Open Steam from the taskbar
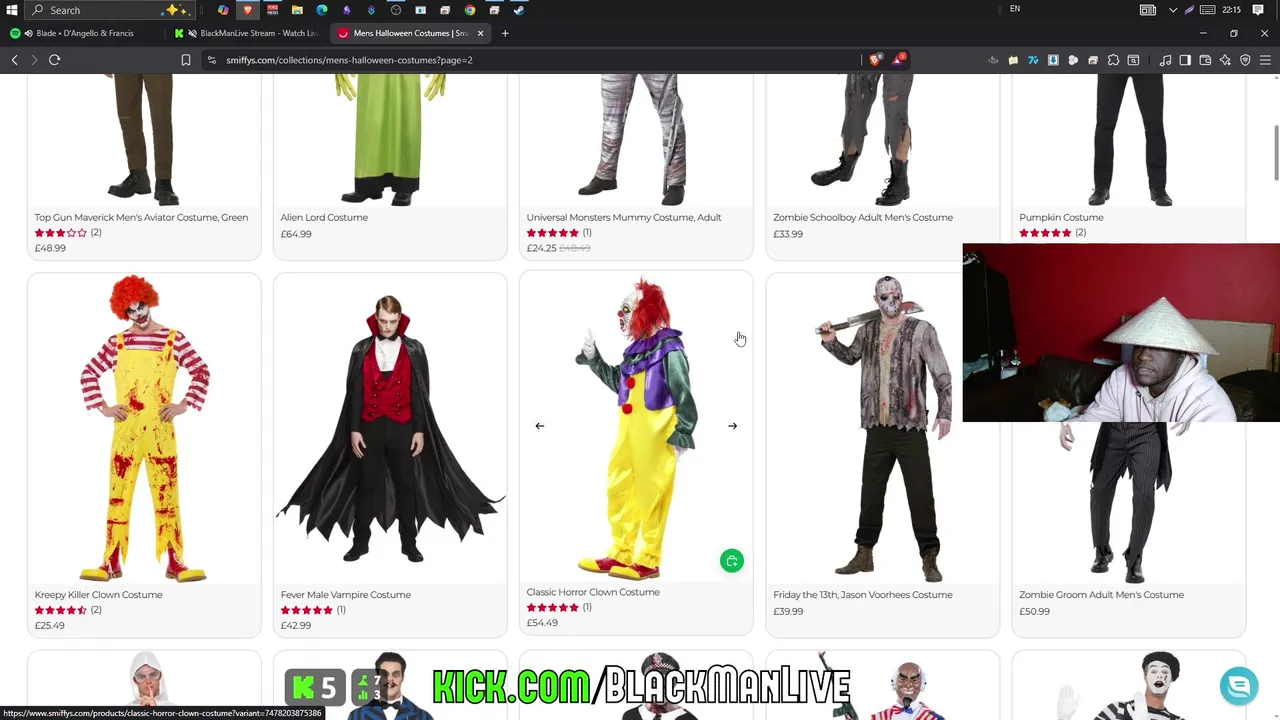The image size is (1280, 720). [519, 10]
